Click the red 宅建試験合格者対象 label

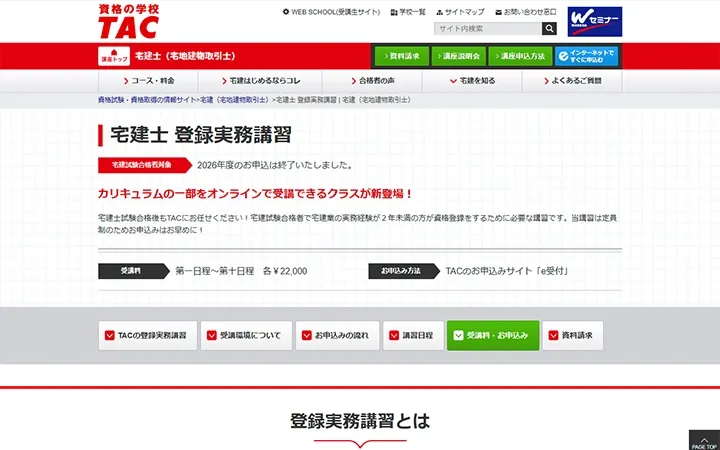tap(145, 165)
